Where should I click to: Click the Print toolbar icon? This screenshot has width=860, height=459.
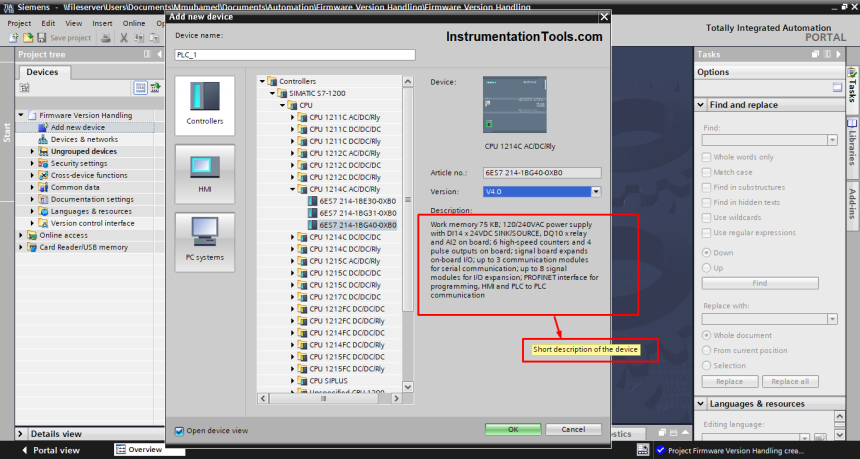[x=106, y=38]
